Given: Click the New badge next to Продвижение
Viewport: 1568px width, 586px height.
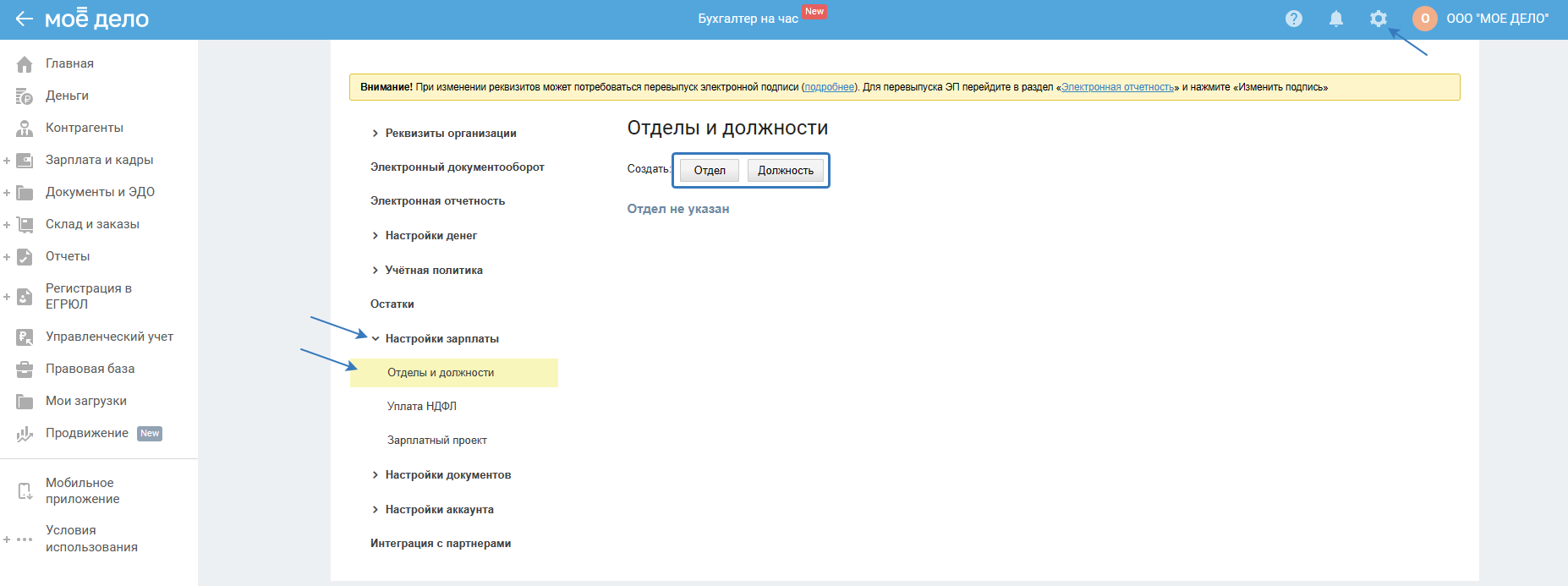Looking at the screenshot, I should [150, 434].
